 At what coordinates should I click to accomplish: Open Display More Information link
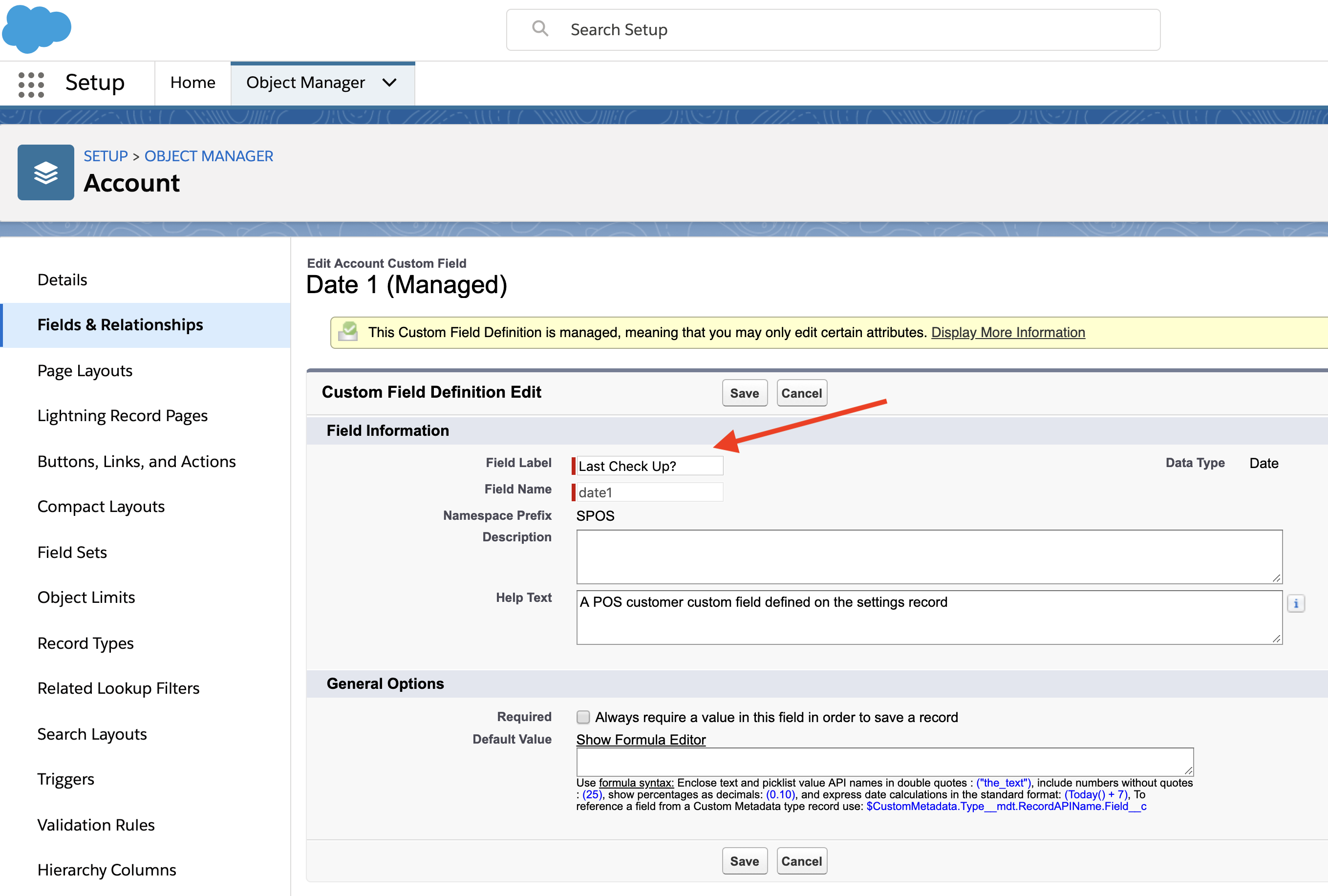click(x=1008, y=332)
